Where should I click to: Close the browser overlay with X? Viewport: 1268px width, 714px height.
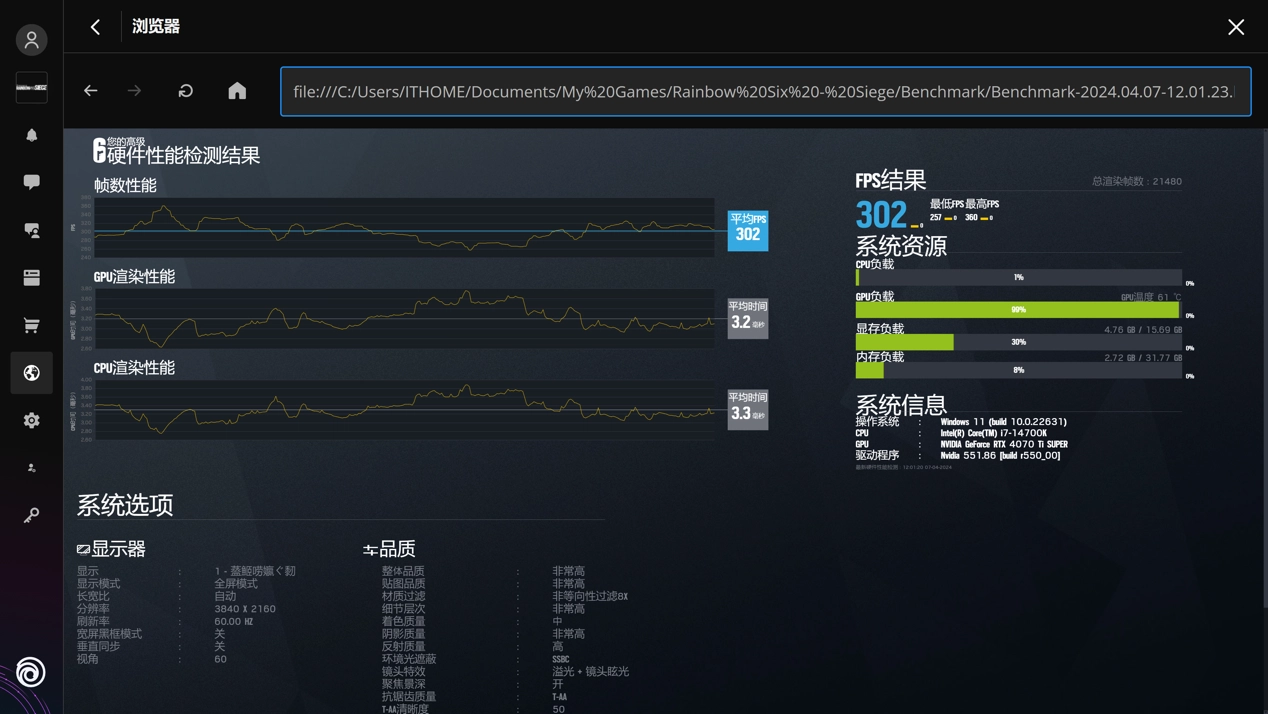pyautogui.click(x=1236, y=27)
